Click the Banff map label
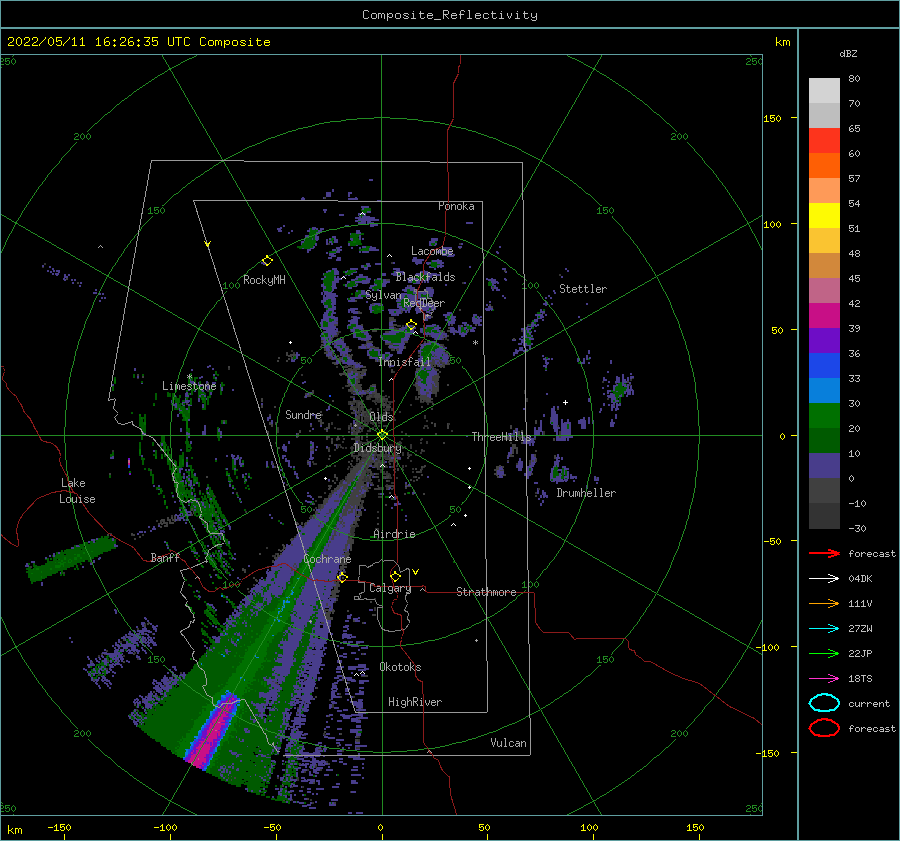Image resolution: width=900 pixels, height=841 pixels. pos(165,557)
